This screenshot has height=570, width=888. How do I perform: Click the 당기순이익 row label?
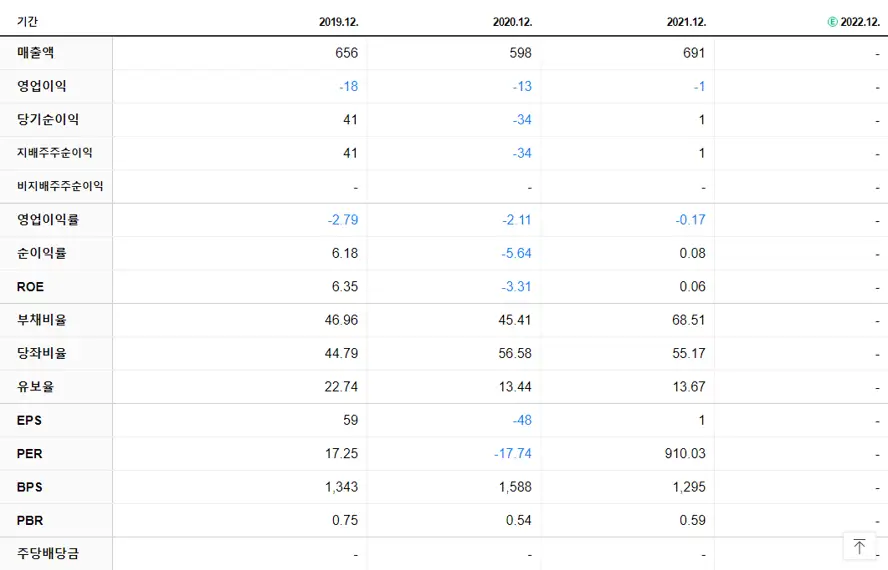click(48, 120)
